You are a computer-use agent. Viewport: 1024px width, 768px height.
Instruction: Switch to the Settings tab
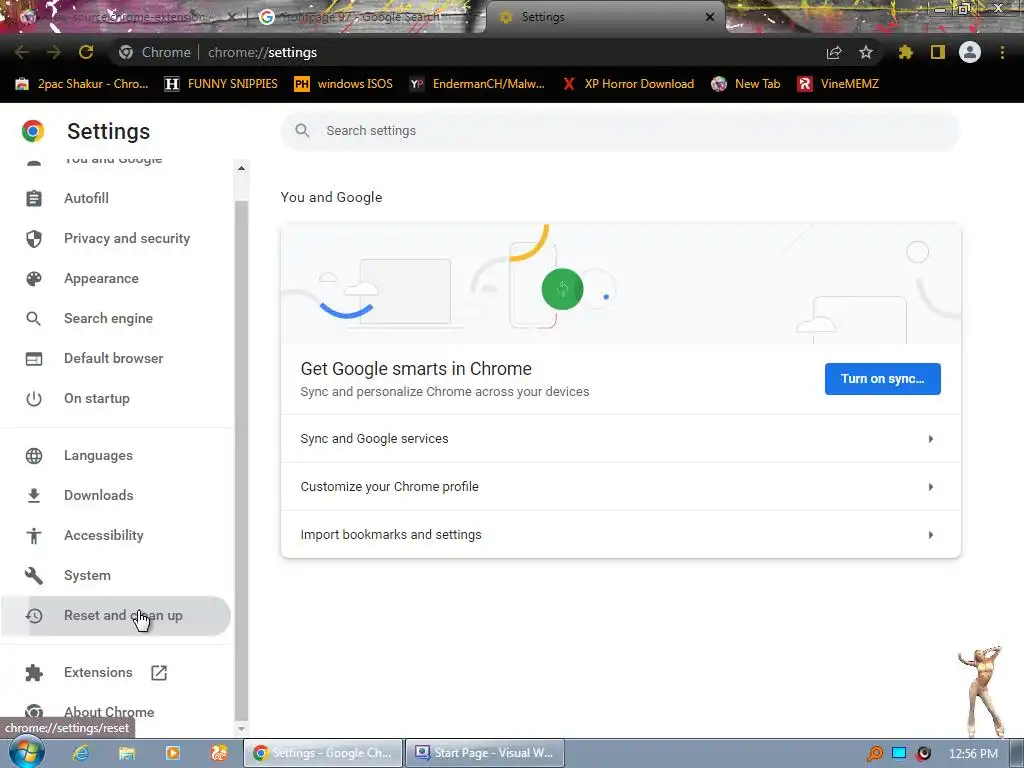[604, 18]
